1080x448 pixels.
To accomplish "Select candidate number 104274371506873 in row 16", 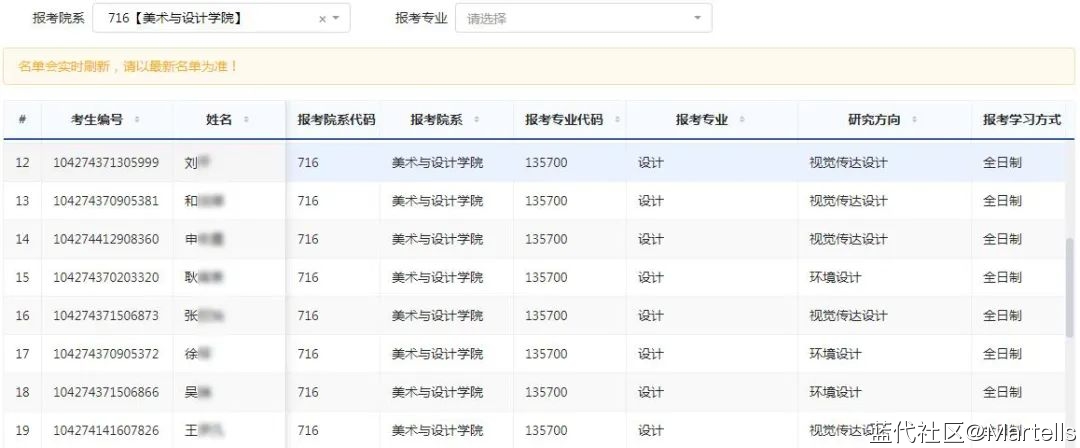I will click(x=106, y=316).
